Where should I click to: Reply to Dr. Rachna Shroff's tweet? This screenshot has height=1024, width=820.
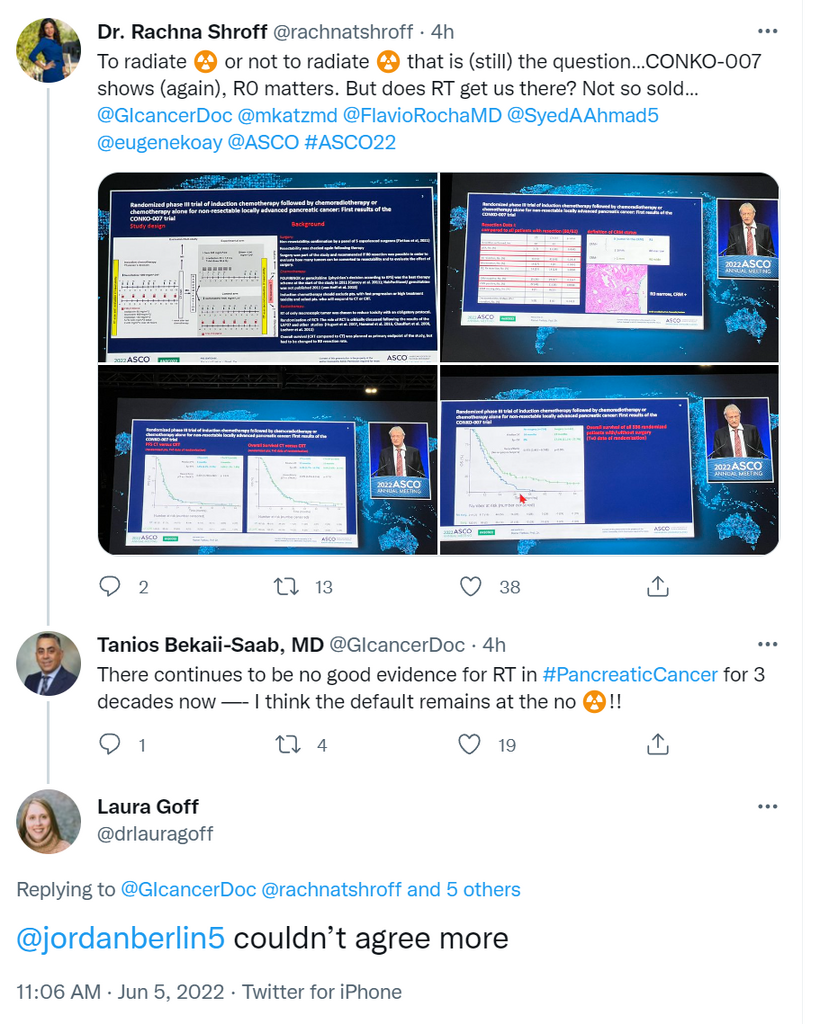coord(110,586)
